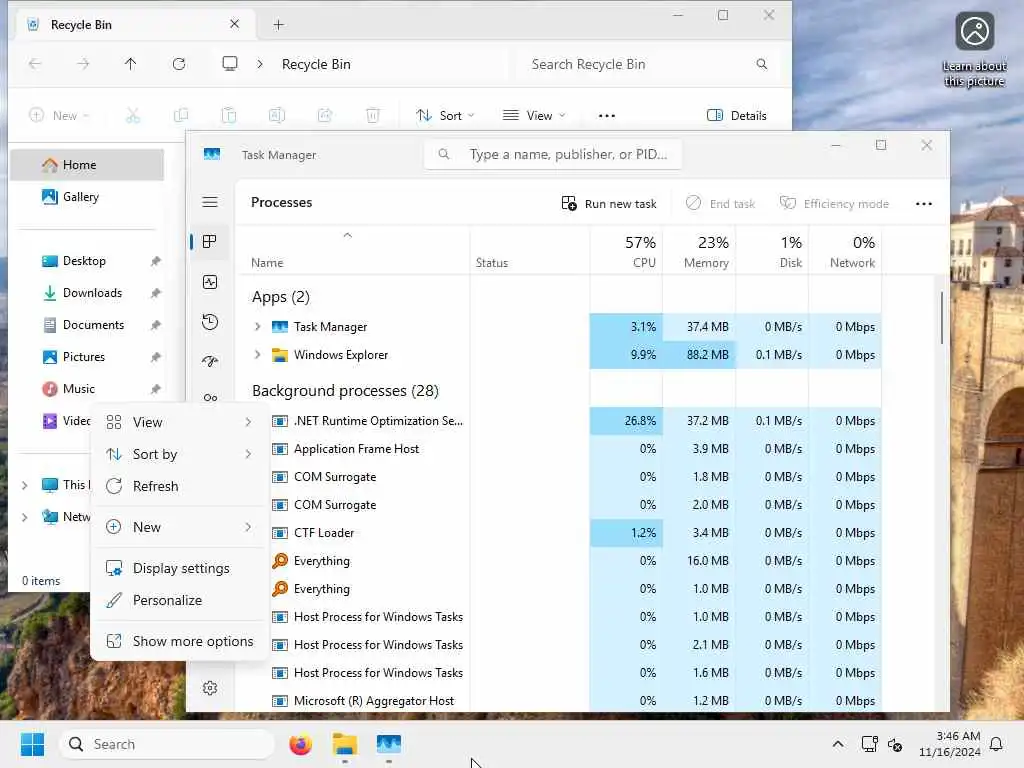This screenshot has width=1024, height=768.
Task: Open New submenu in context menu
Action: pyautogui.click(x=180, y=527)
